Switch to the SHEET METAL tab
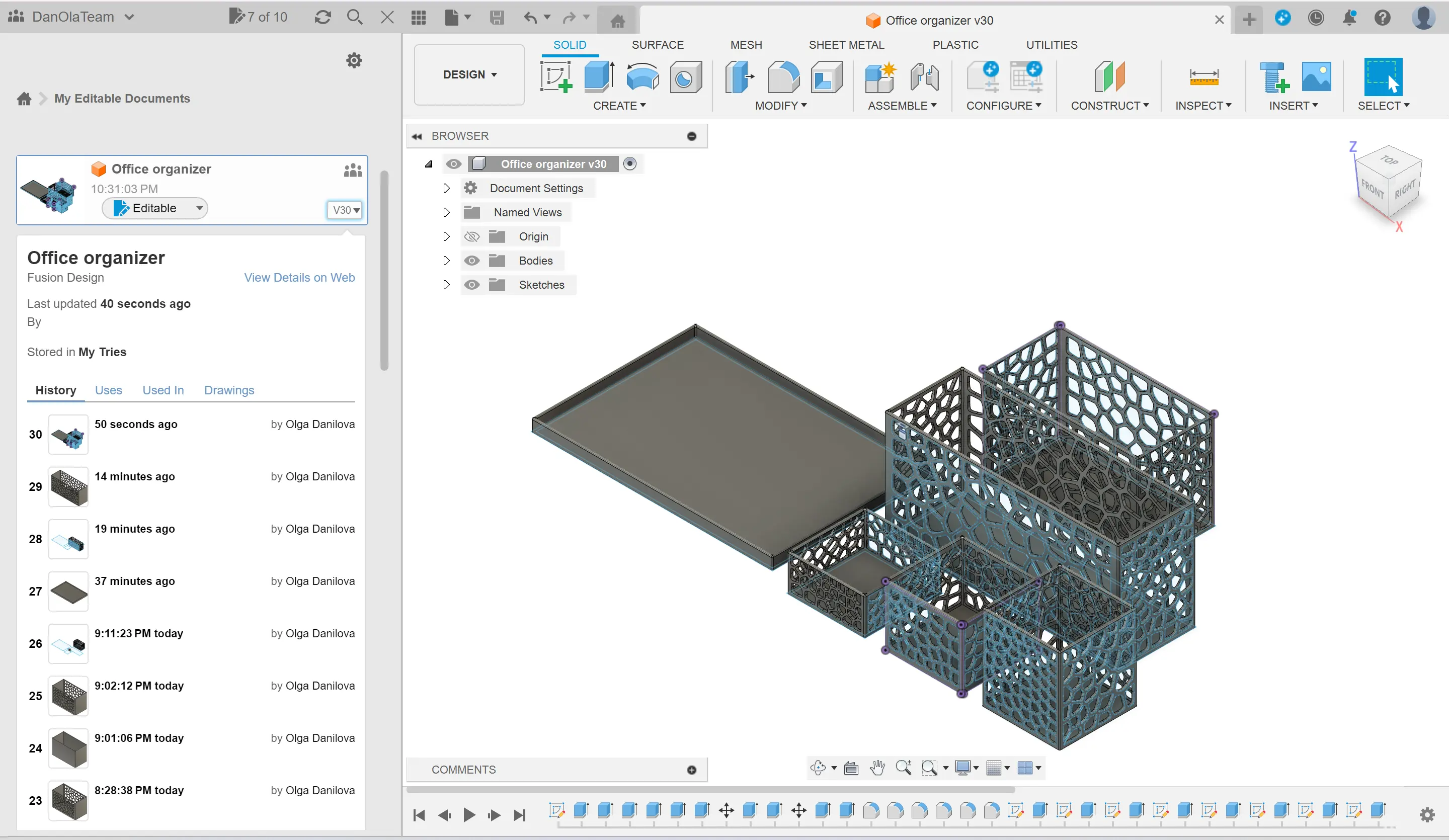1449x840 pixels. pyautogui.click(x=846, y=45)
